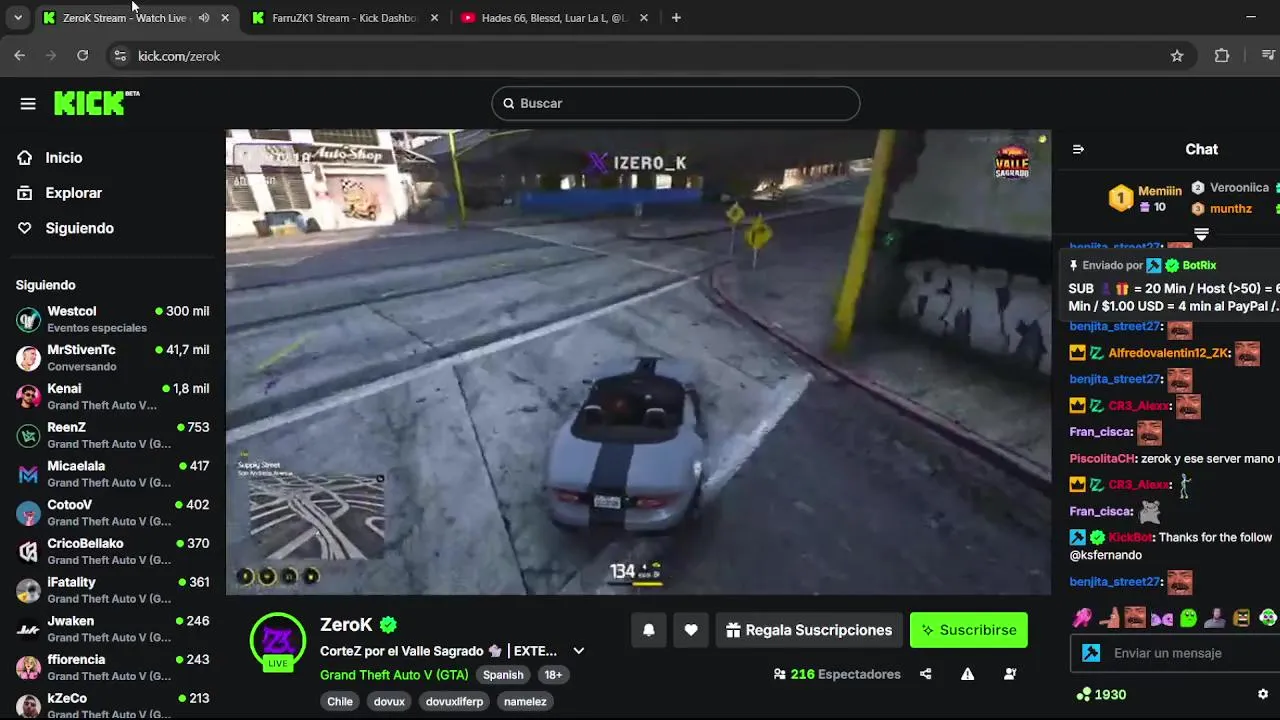Open a new browser tab

coord(676,18)
